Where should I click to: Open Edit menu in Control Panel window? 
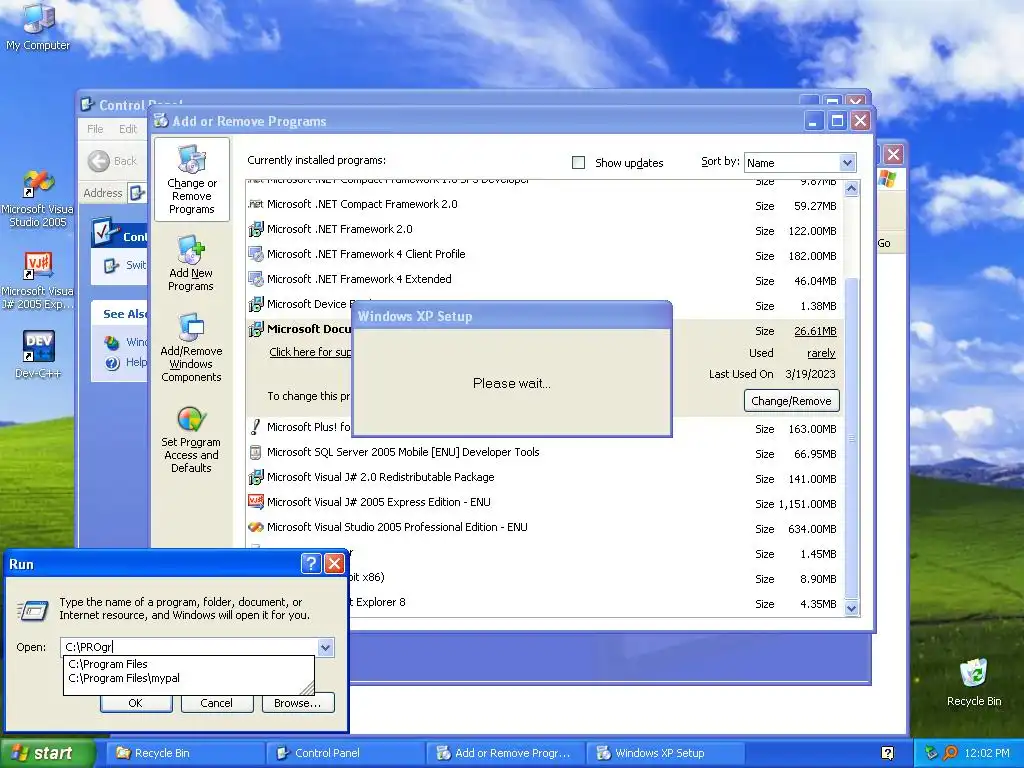[128, 129]
